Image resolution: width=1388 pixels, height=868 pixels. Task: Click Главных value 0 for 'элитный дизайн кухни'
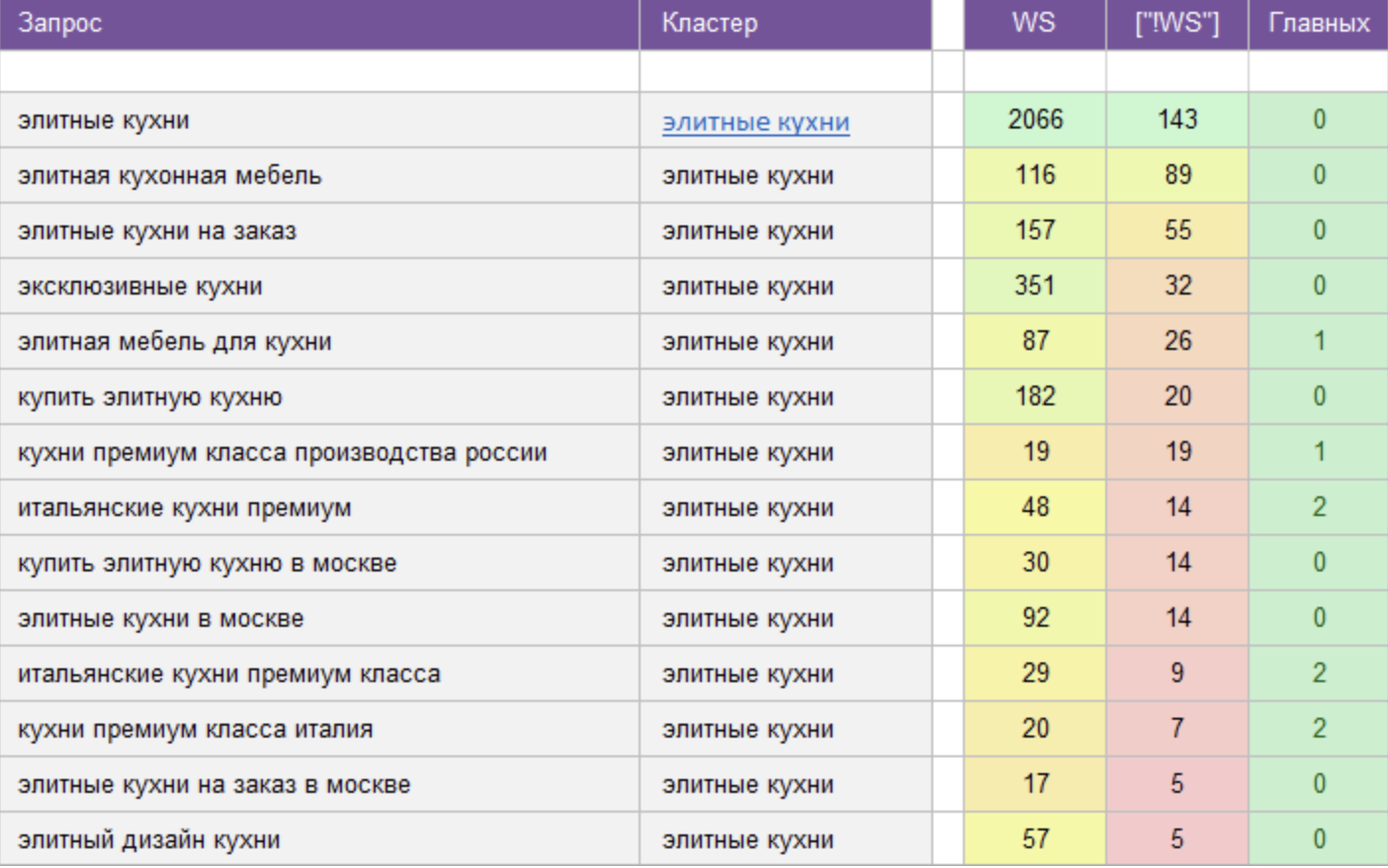click(1319, 840)
